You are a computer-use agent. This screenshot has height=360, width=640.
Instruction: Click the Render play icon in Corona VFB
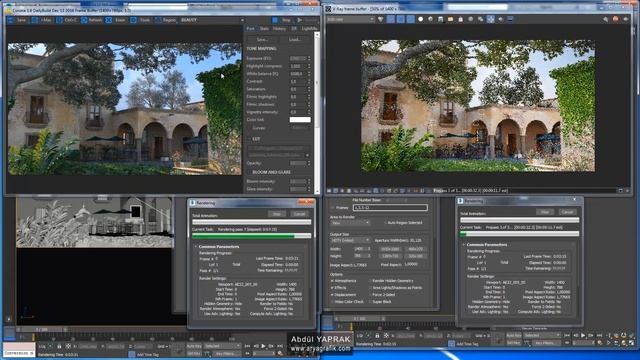point(299,20)
